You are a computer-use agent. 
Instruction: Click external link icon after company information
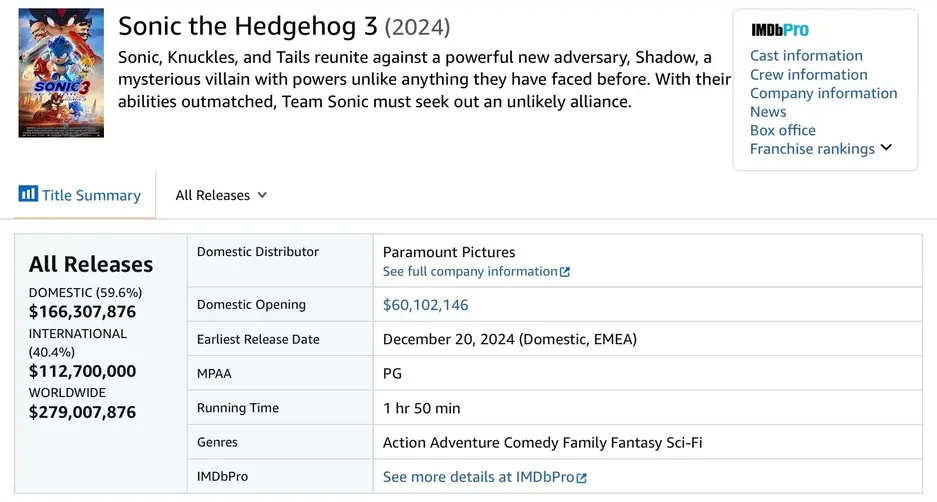point(565,272)
